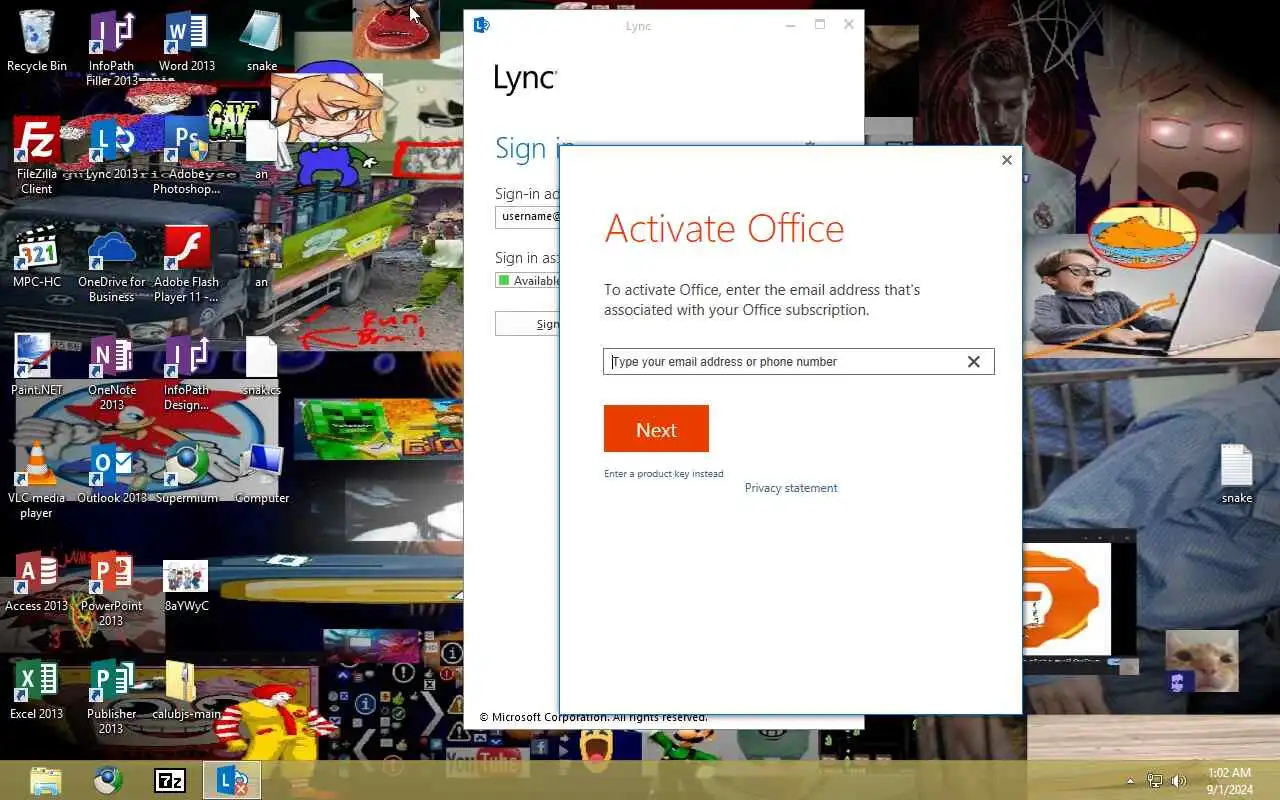Select the 'an' image icon beside Flash Player

tap(261, 258)
